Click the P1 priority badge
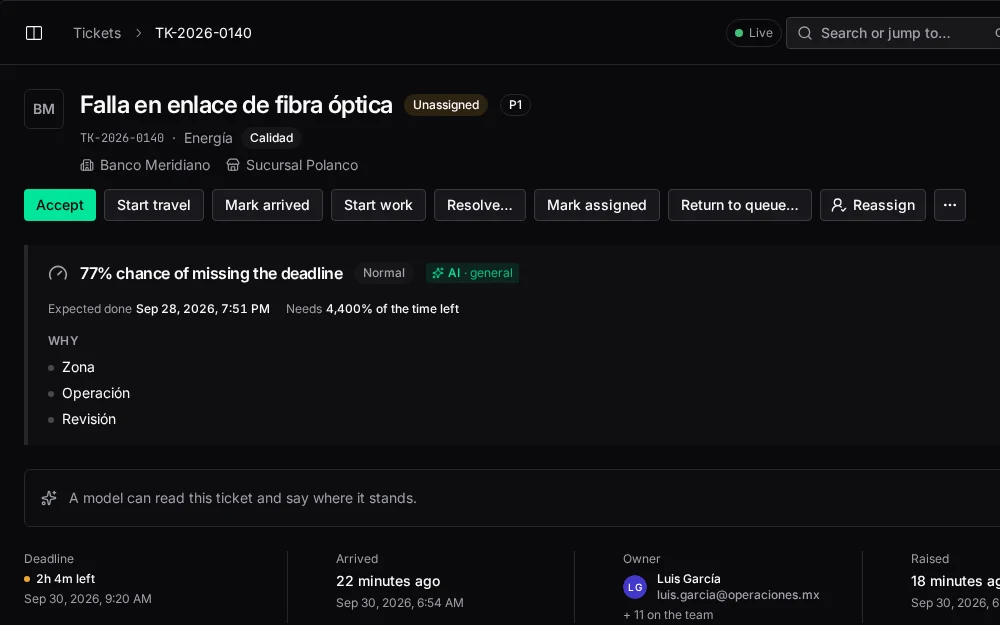This screenshot has height=625, width=1000. click(515, 105)
